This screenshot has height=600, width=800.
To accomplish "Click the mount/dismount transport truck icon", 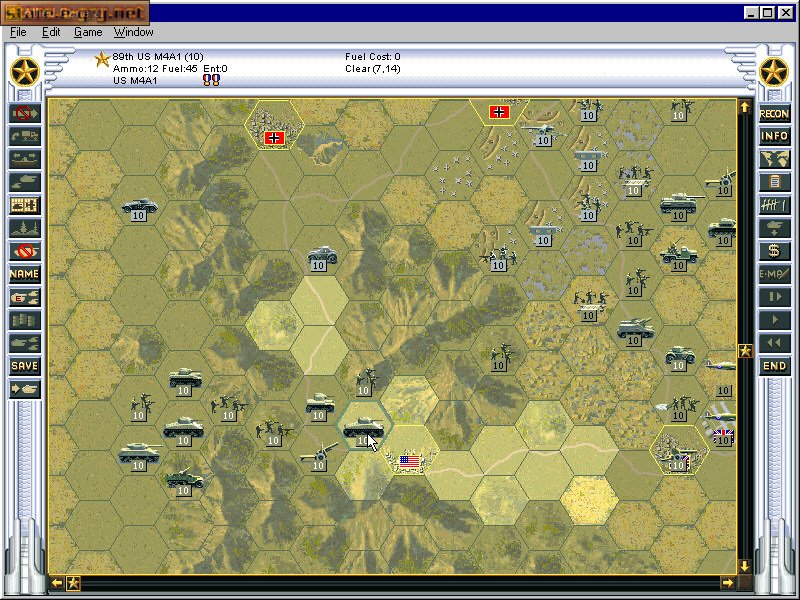I will click(x=24, y=136).
